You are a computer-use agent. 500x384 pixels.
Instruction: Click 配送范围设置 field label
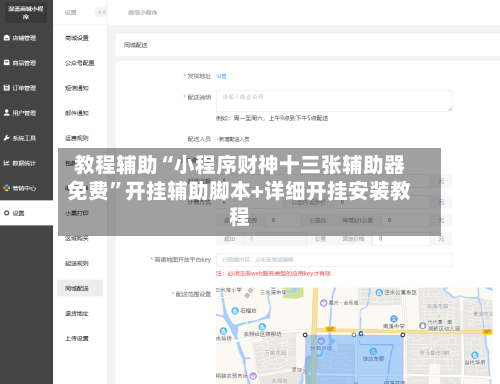(193, 294)
